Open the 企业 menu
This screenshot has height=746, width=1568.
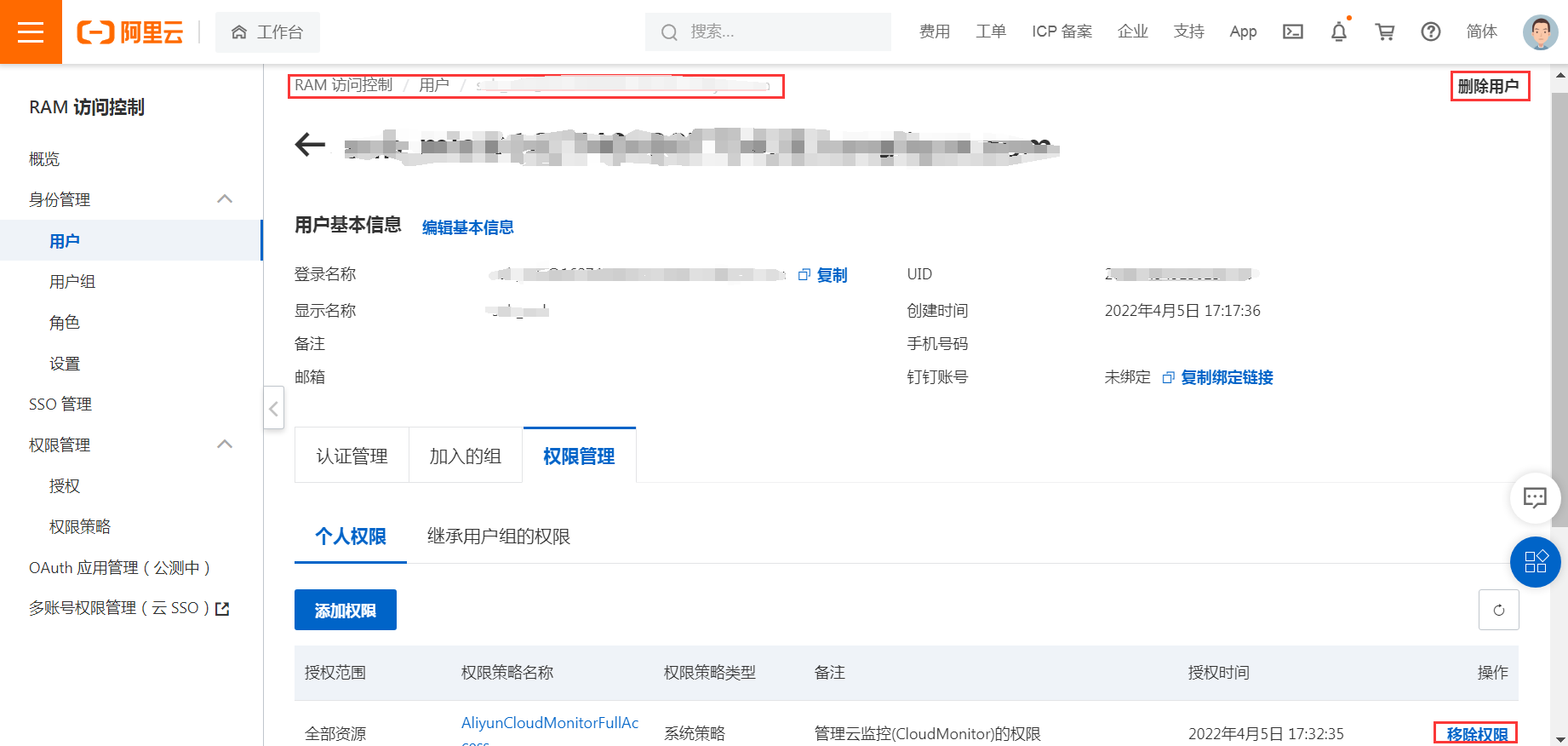(x=1133, y=32)
